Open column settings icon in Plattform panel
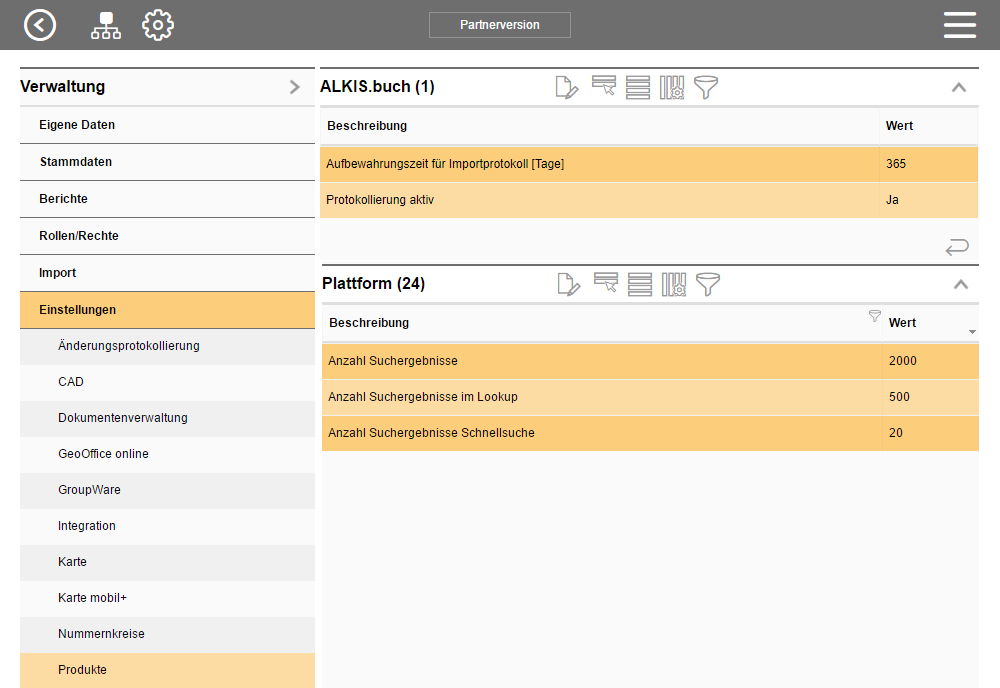Image resolution: width=1000 pixels, height=688 pixels. pos(674,284)
